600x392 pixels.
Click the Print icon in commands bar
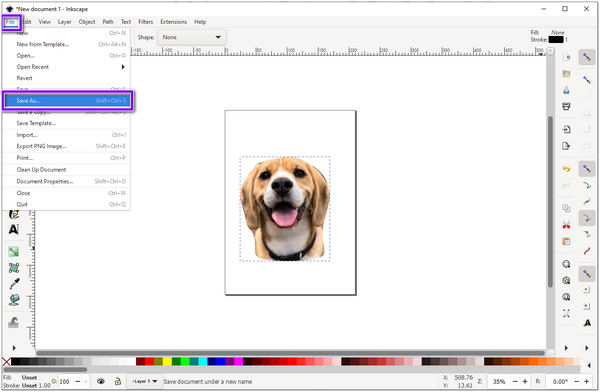[567, 106]
